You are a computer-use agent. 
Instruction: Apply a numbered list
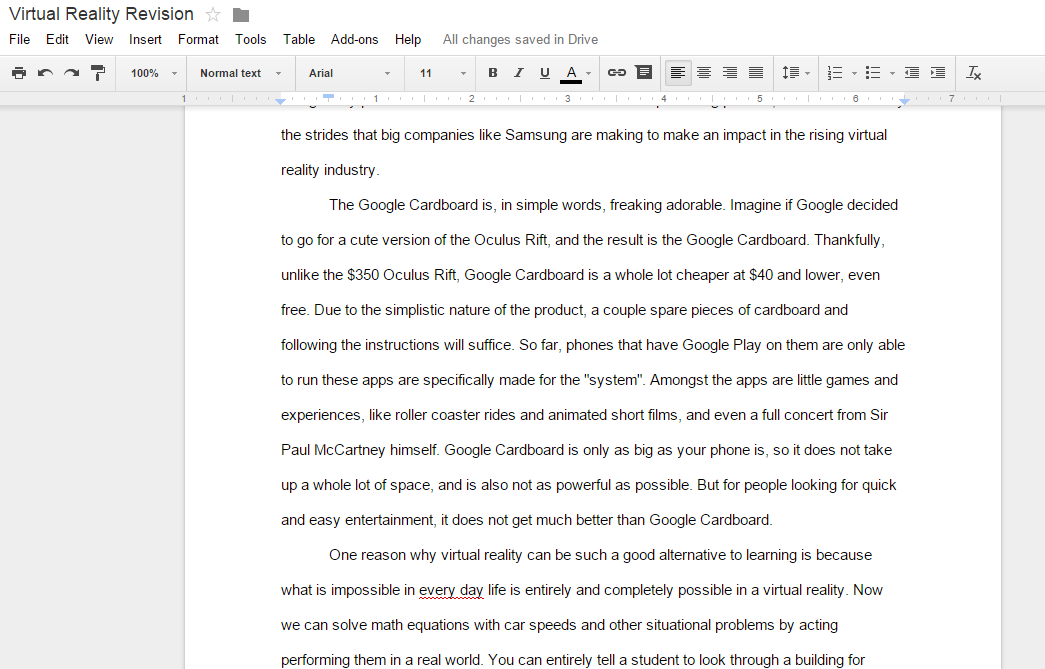point(834,73)
